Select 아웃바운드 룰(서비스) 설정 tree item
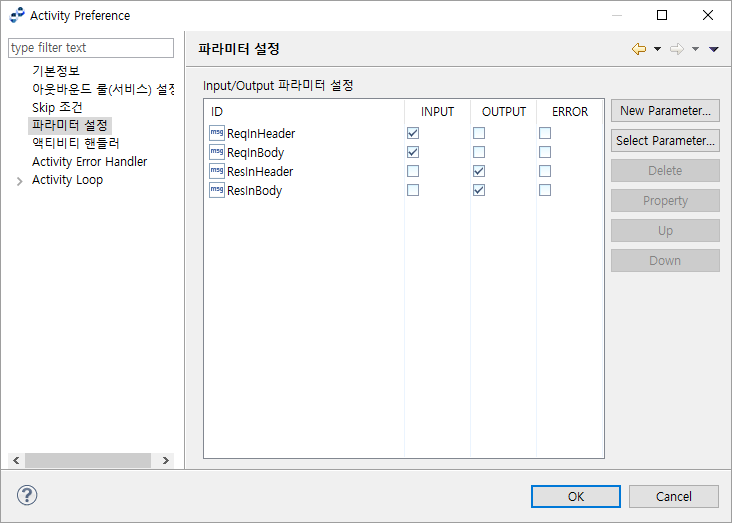735x528 pixels. click(103, 89)
